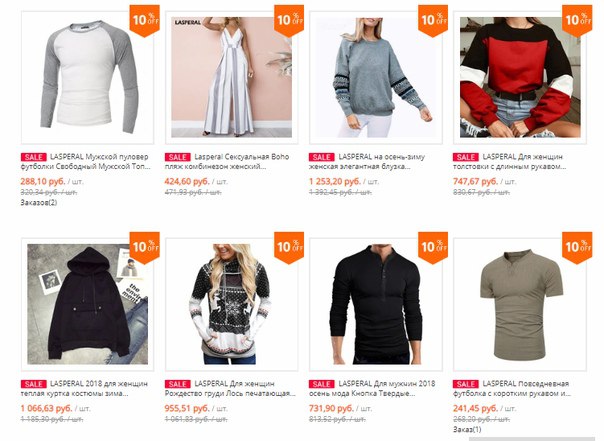
Task: Click 'Заказов(2)' orders count under pullover
Action: click(x=39, y=203)
